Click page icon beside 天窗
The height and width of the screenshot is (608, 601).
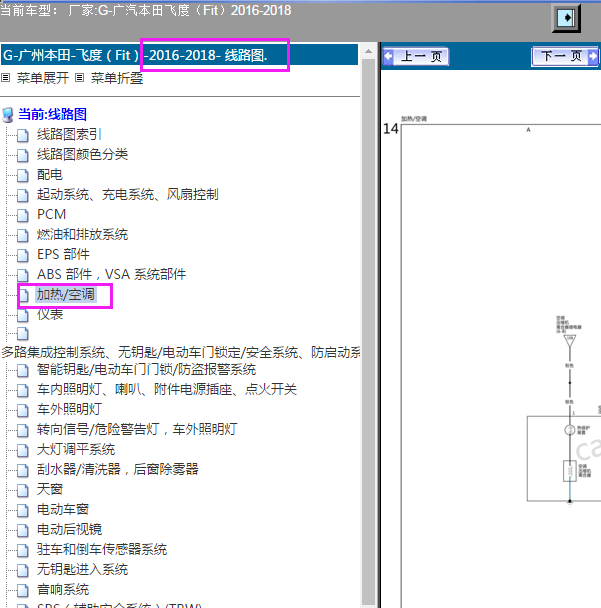23,490
